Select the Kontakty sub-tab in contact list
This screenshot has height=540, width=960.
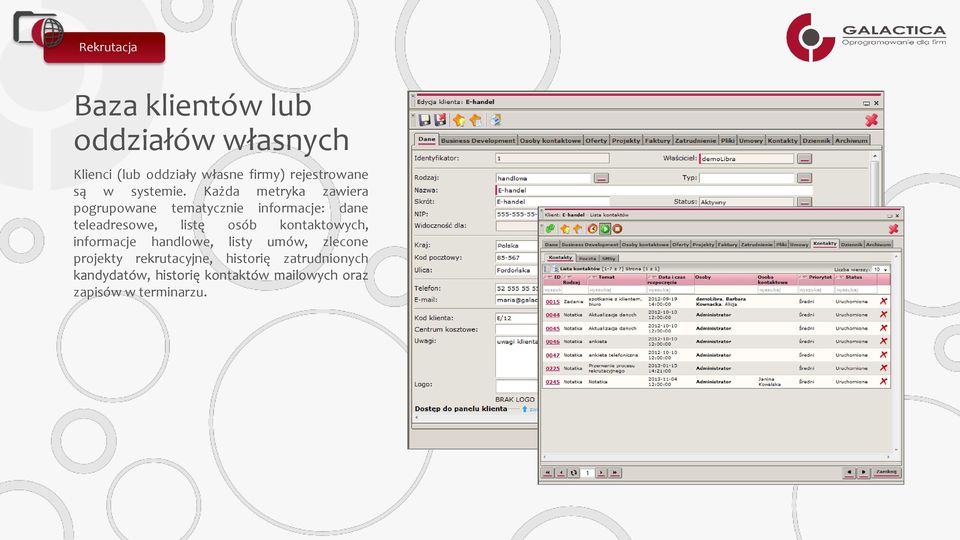tap(560, 258)
